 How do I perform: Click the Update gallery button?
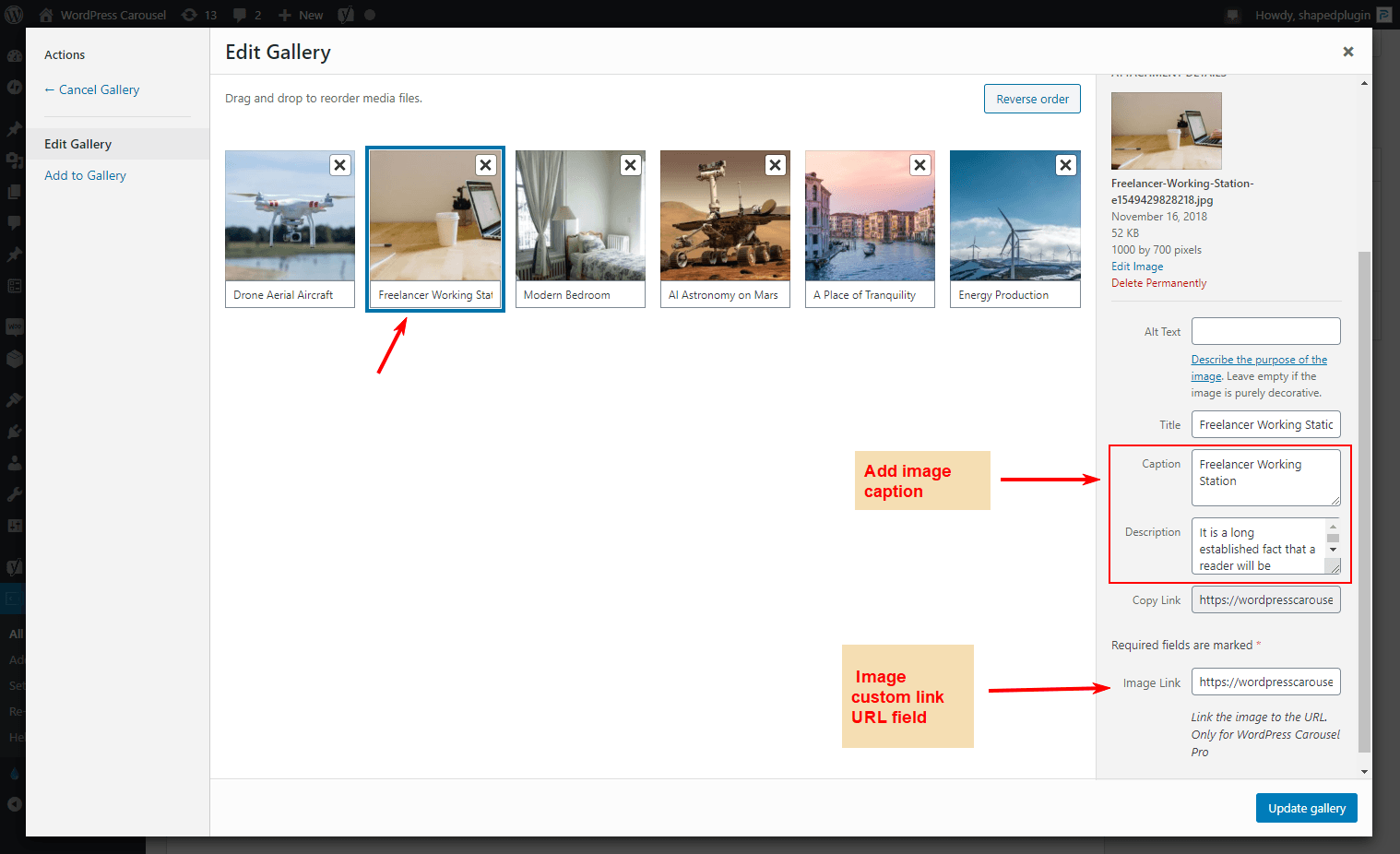(x=1306, y=807)
